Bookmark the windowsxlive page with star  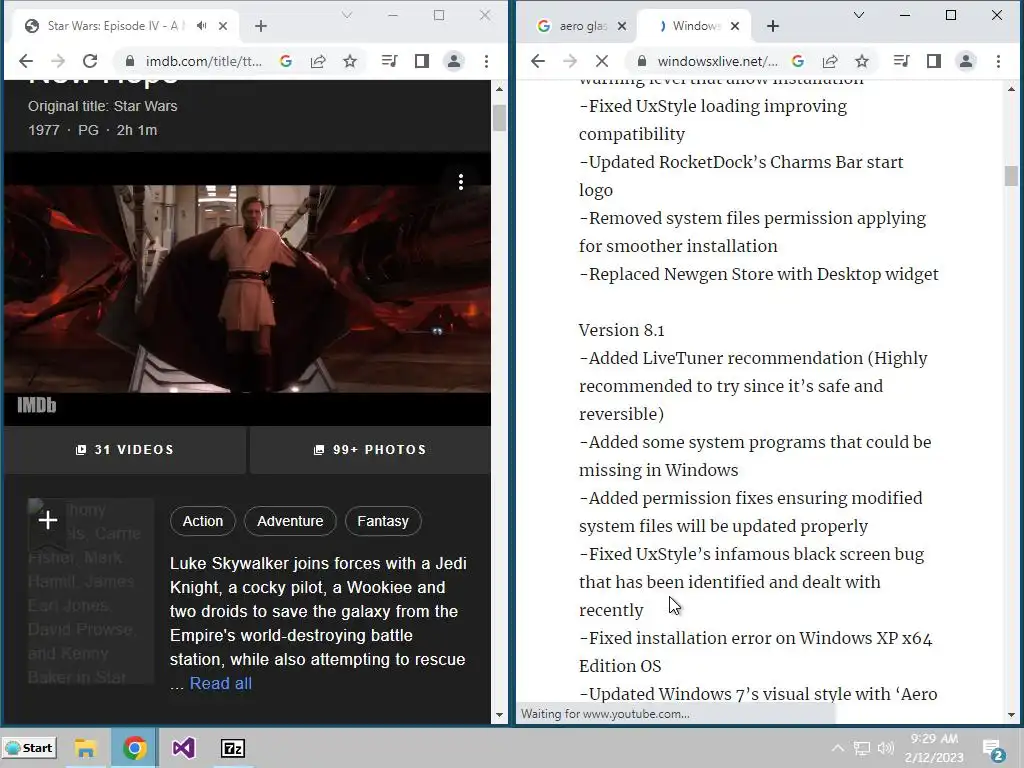coord(862,61)
